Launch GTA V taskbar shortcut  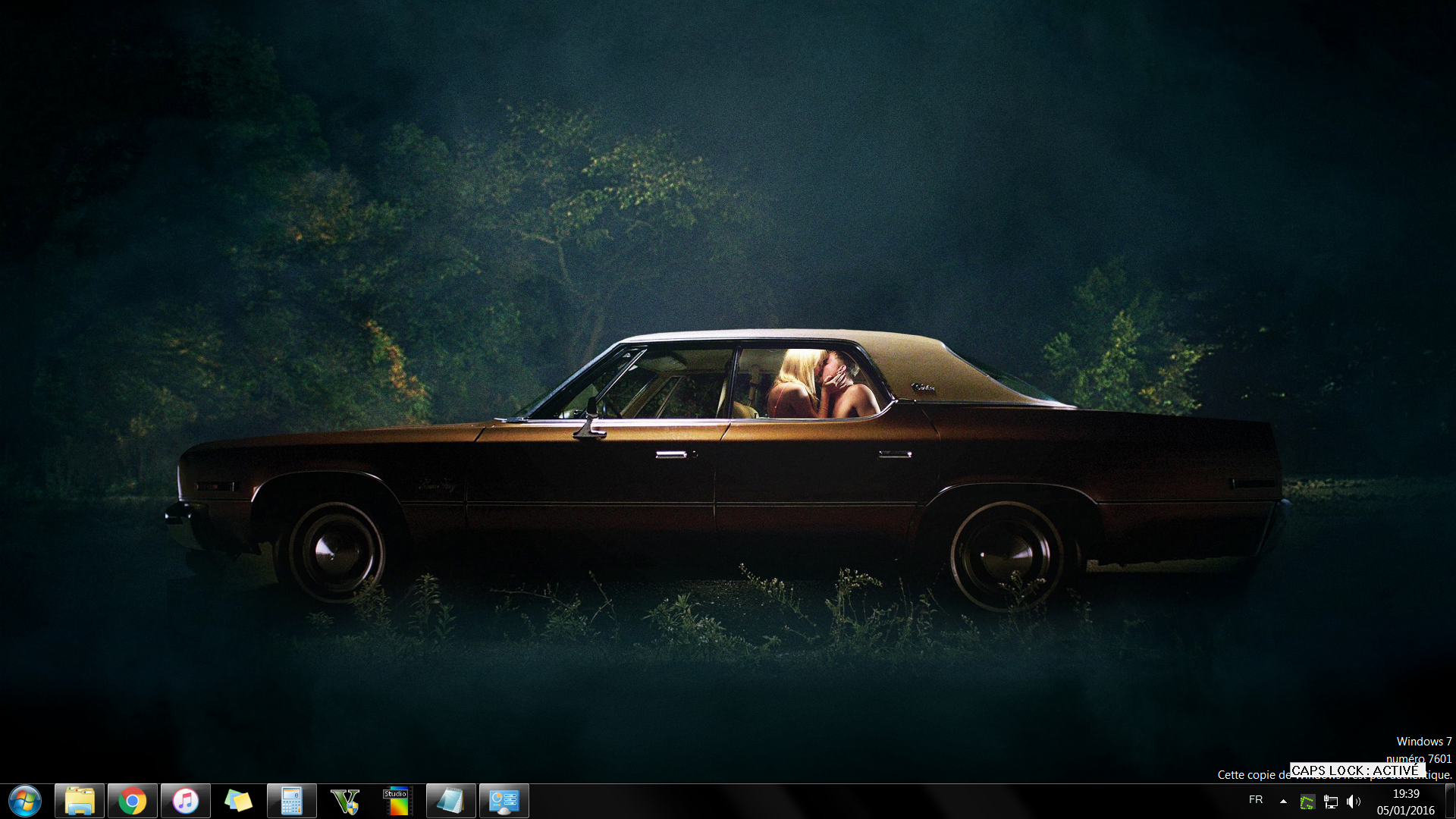tap(344, 801)
